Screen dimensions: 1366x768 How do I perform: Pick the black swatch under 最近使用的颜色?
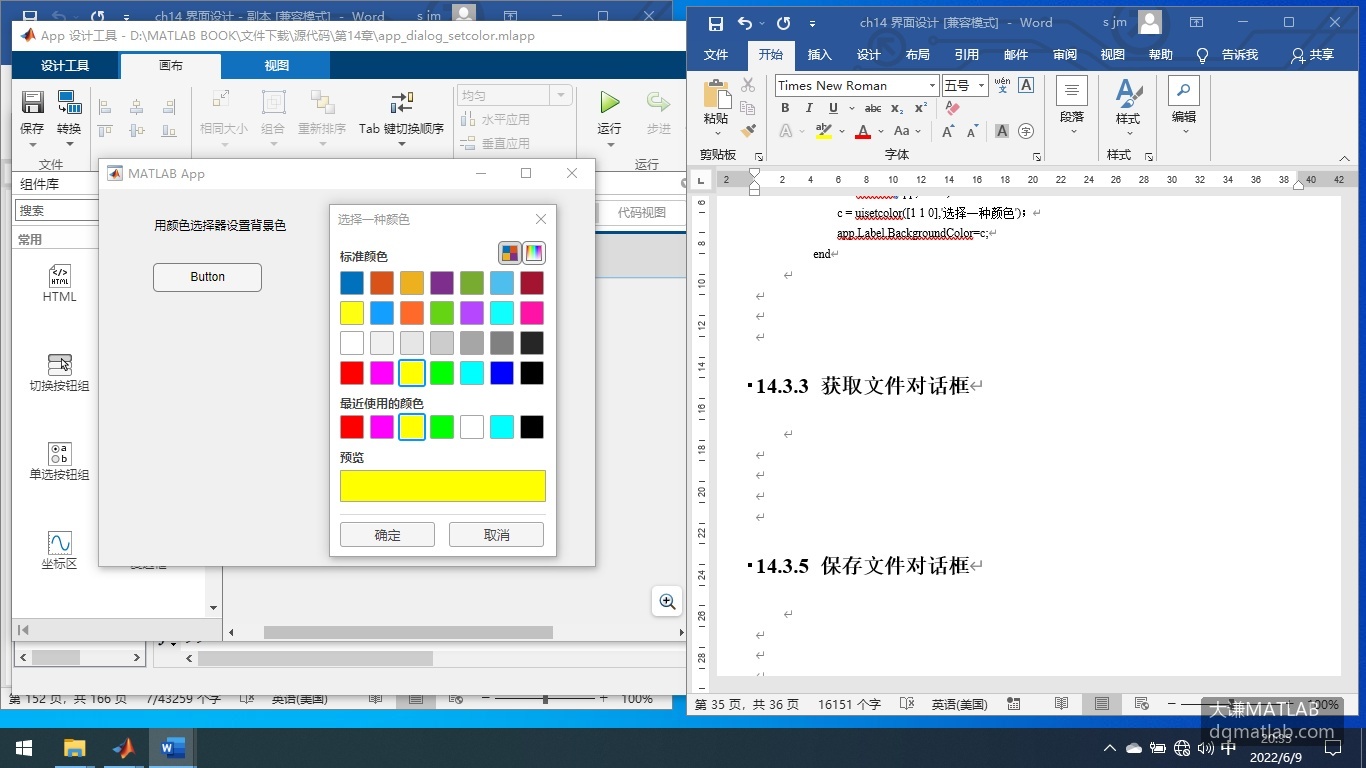point(532,427)
